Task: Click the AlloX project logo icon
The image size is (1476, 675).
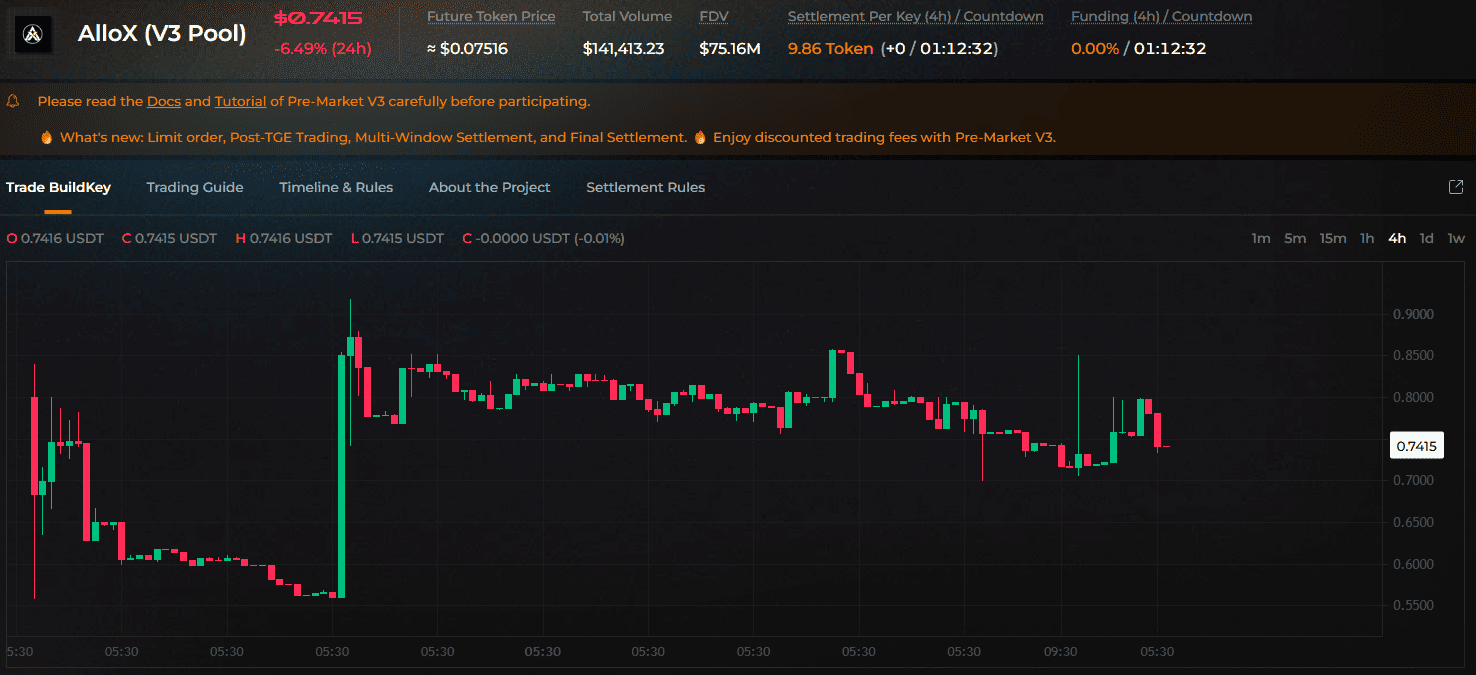Action: [x=33, y=34]
